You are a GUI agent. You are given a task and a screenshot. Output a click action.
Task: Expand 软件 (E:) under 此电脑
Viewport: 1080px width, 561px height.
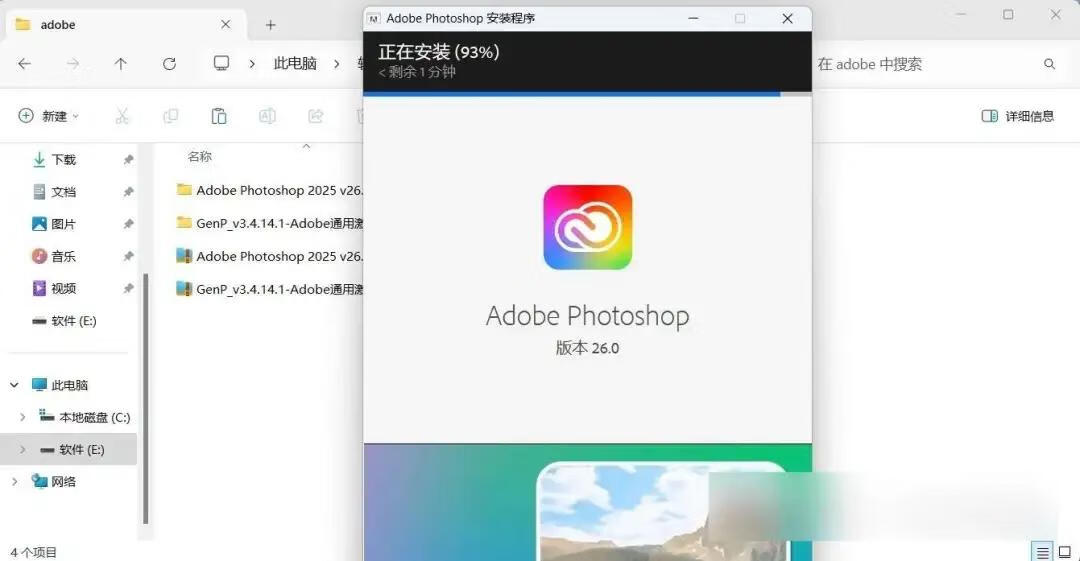tap(23, 449)
